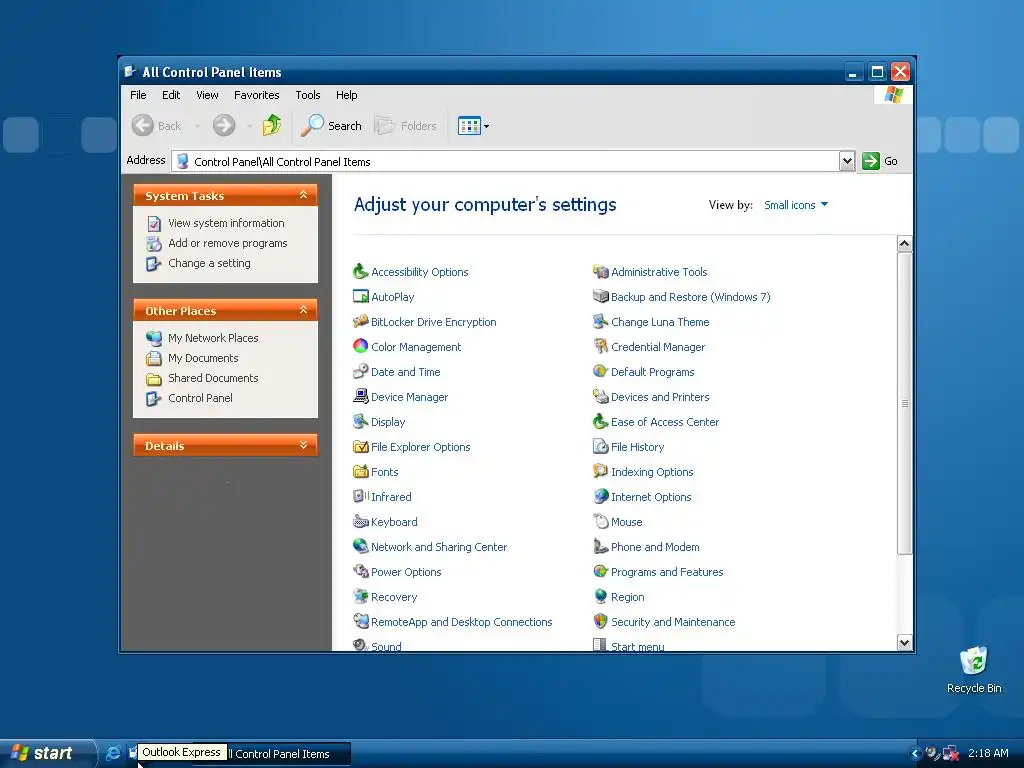Click the Forward arrow toolbar button
Viewport: 1024px width, 768px height.
click(224, 125)
